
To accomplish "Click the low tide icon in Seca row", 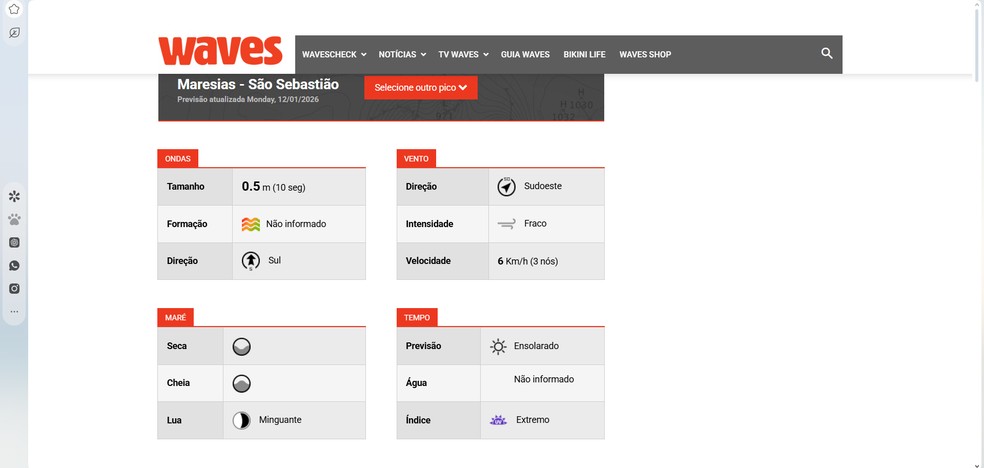I will (242, 346).
